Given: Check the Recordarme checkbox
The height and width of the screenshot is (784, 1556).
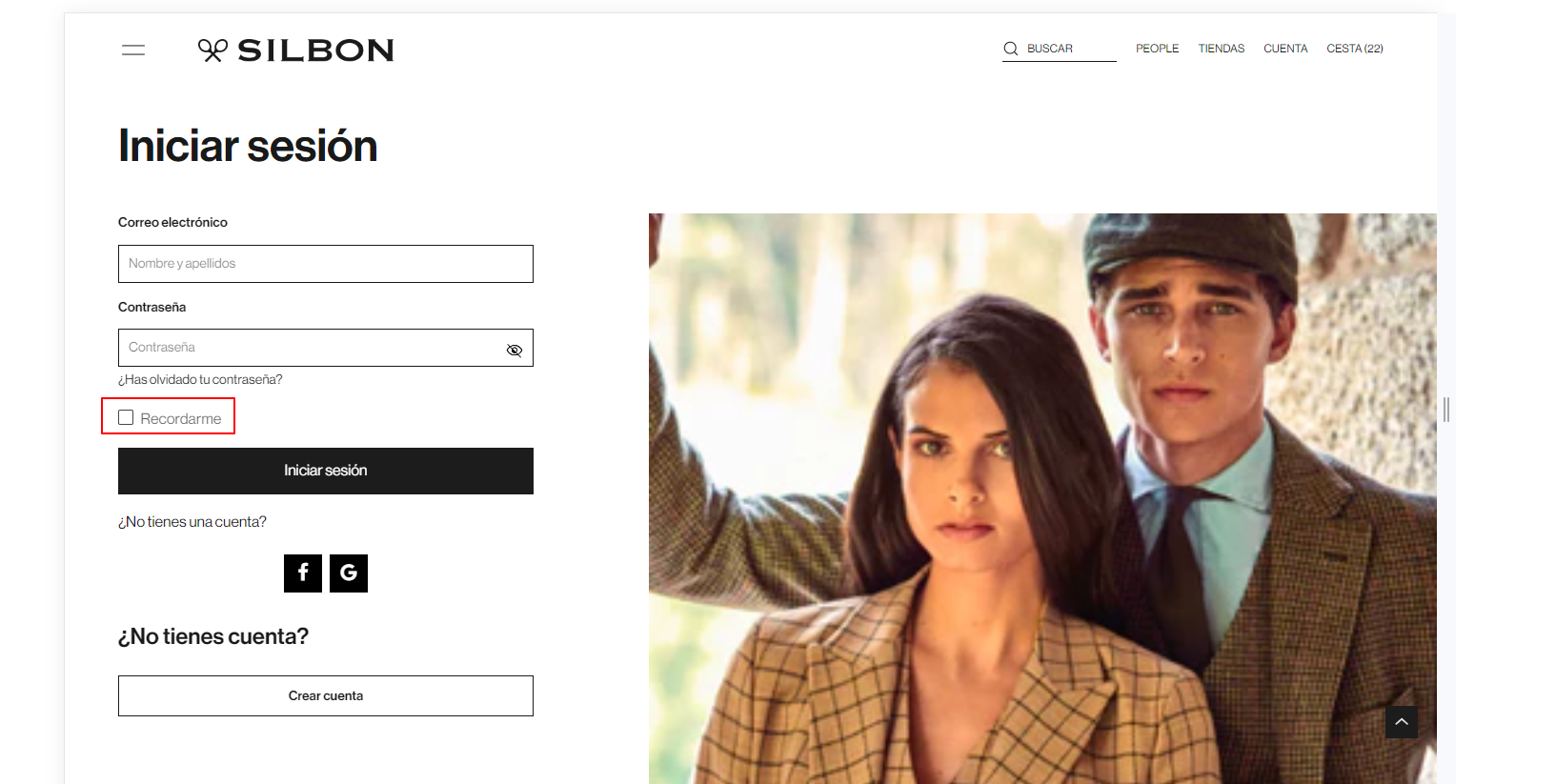Looking at the screenshot, I should click(126, 417).
